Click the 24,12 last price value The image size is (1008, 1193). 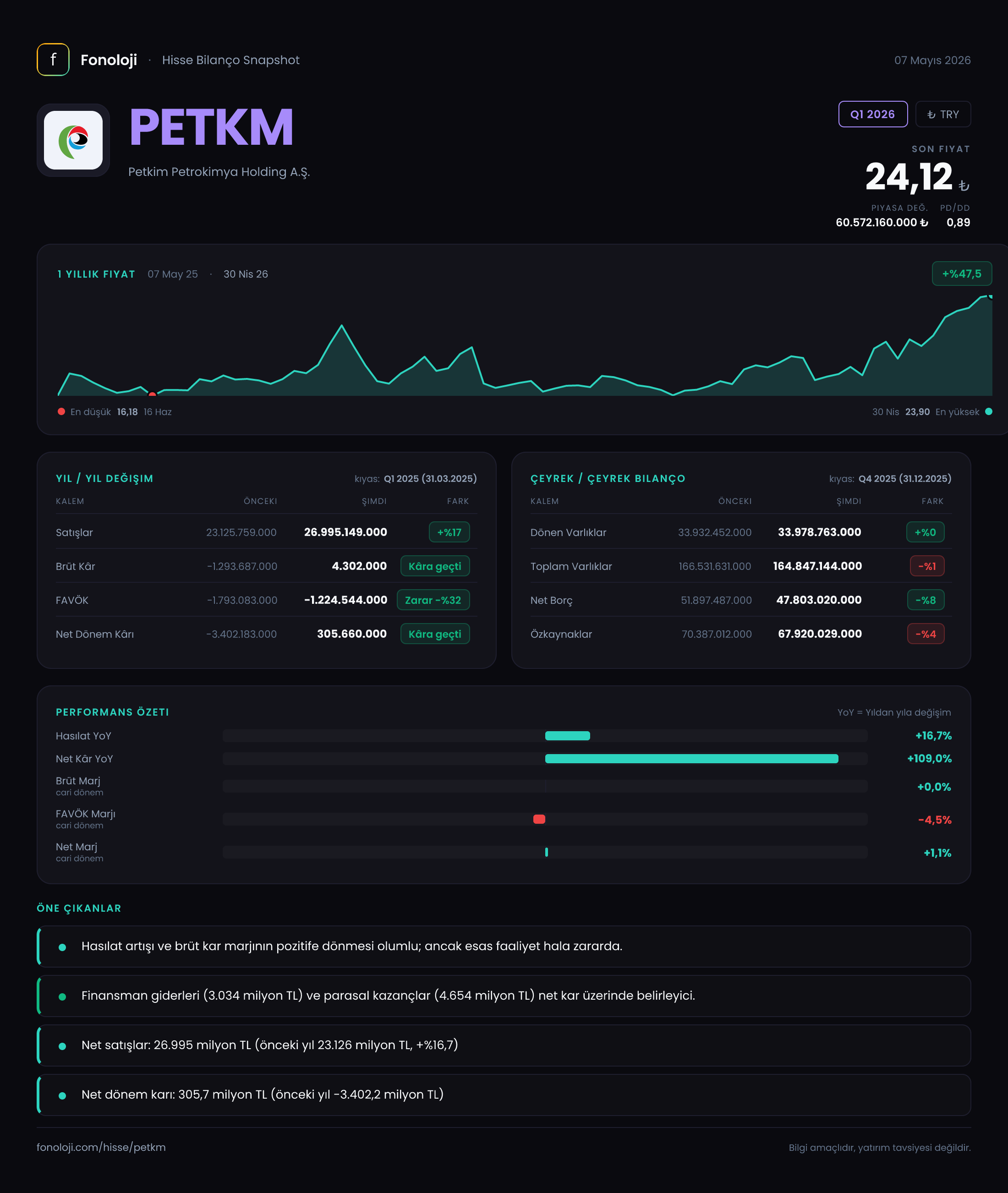tap(909, 176)
